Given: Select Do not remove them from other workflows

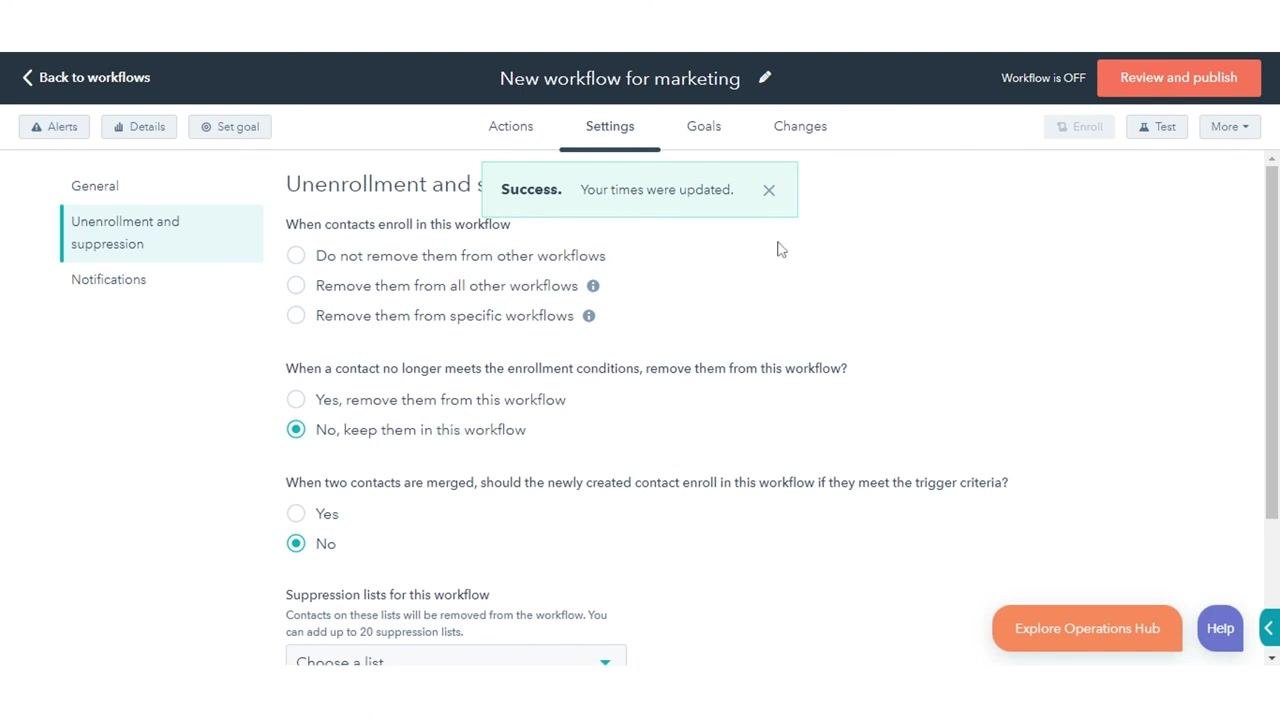Looking at the screenshot, I should [x=296, y=256].
